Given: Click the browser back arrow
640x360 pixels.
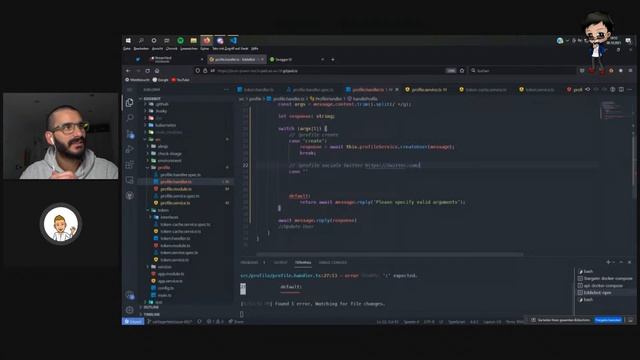Looking at the screenshot, I should click(128, 71).
